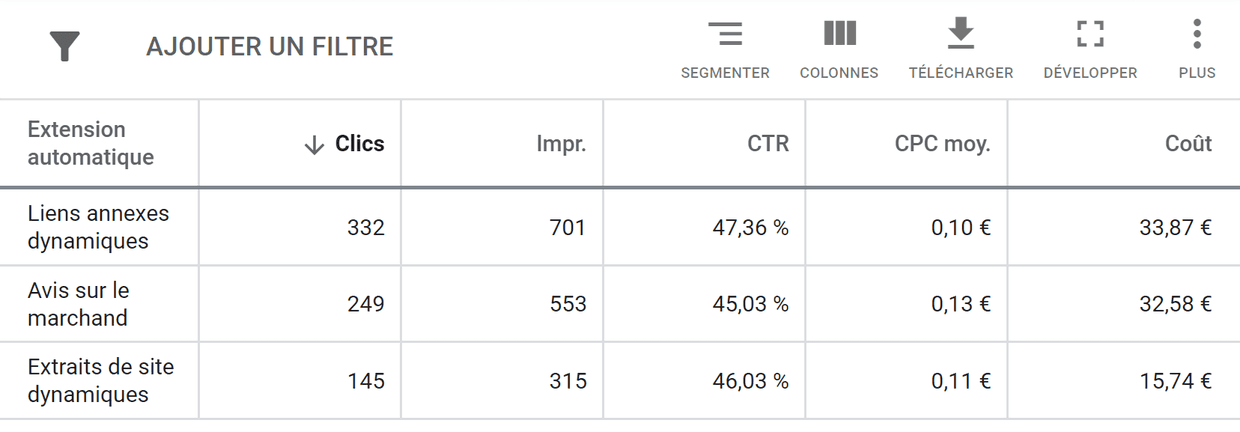Click the funnel filter icon
The image size is (1240, 432).
65,46
